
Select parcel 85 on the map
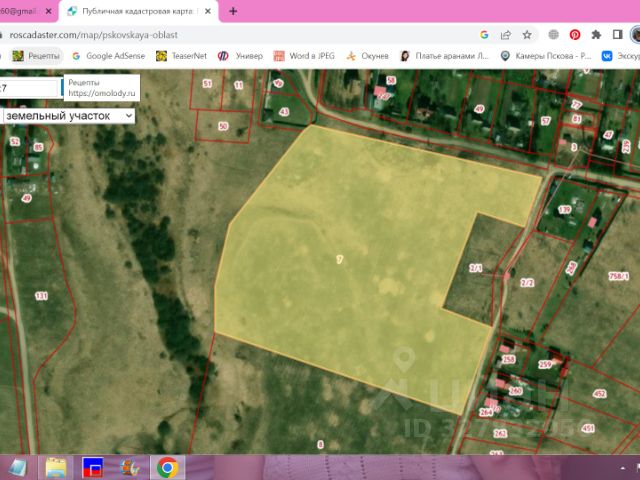tap(38, 147)
